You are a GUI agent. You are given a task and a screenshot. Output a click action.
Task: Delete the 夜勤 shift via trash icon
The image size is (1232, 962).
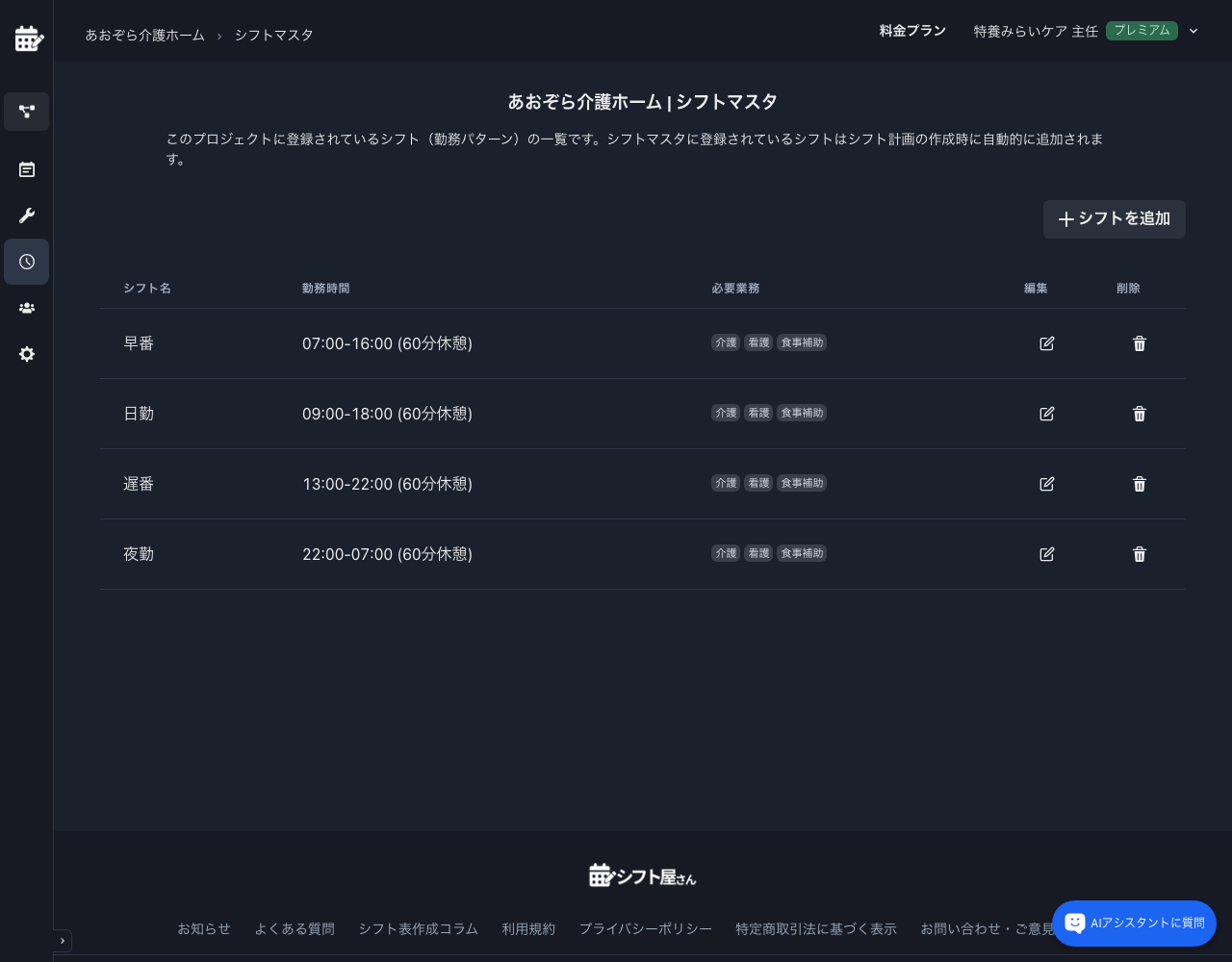[1139, 554]
